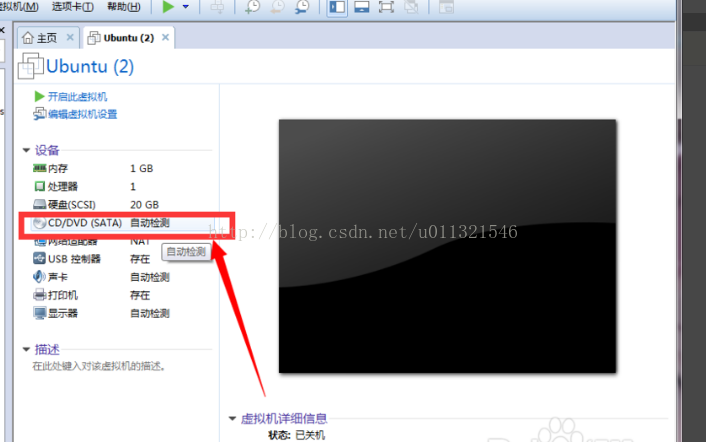Toggle the thumbnail bar toolbar icon
This screenshot has height=442, width=706.
tap(362, 7)
